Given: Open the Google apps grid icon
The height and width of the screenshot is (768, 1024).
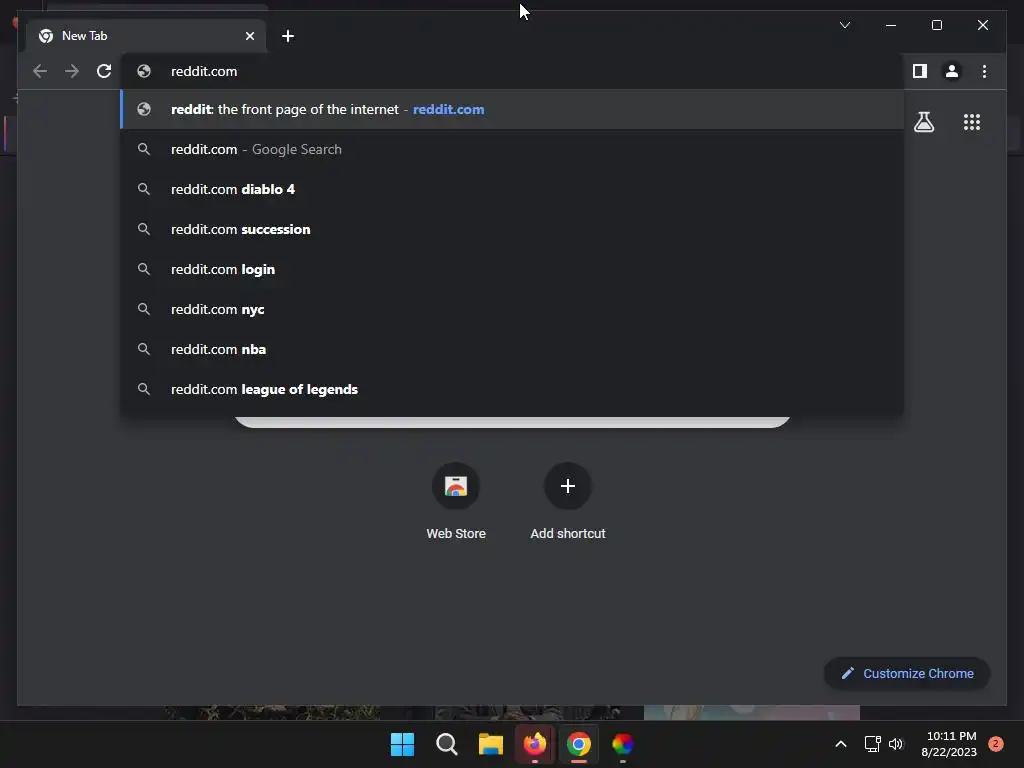Looking at the screenshot, I should pyautogui.click(x=972, y=122).
